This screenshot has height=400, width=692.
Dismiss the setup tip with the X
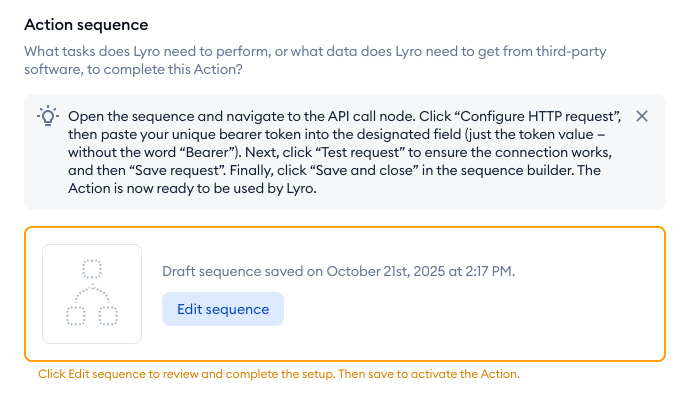point(642,116)
